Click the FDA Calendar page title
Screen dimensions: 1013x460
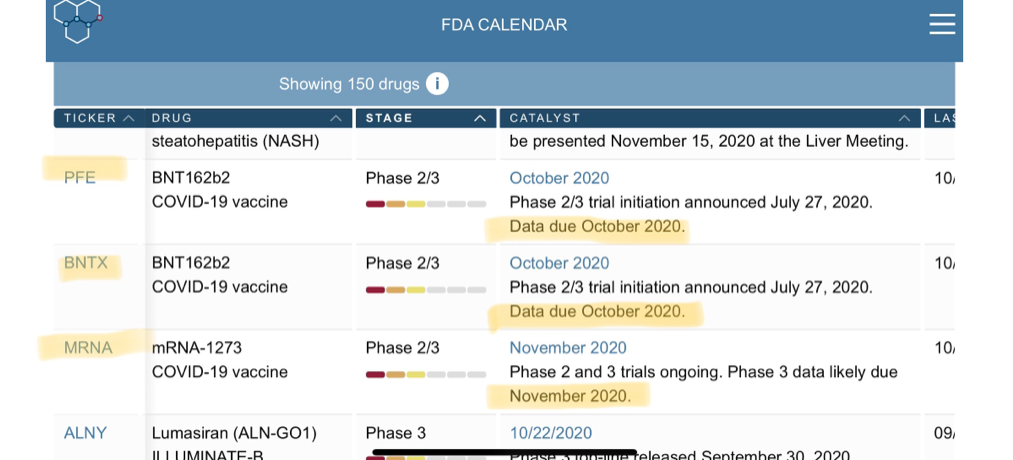(504, 25)
